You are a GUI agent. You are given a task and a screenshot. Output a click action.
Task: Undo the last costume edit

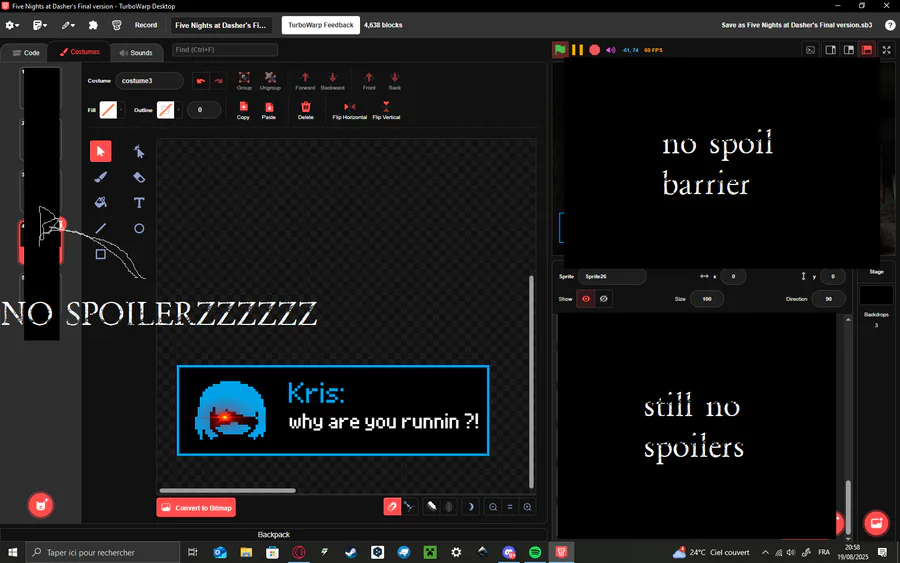point(200,81)
